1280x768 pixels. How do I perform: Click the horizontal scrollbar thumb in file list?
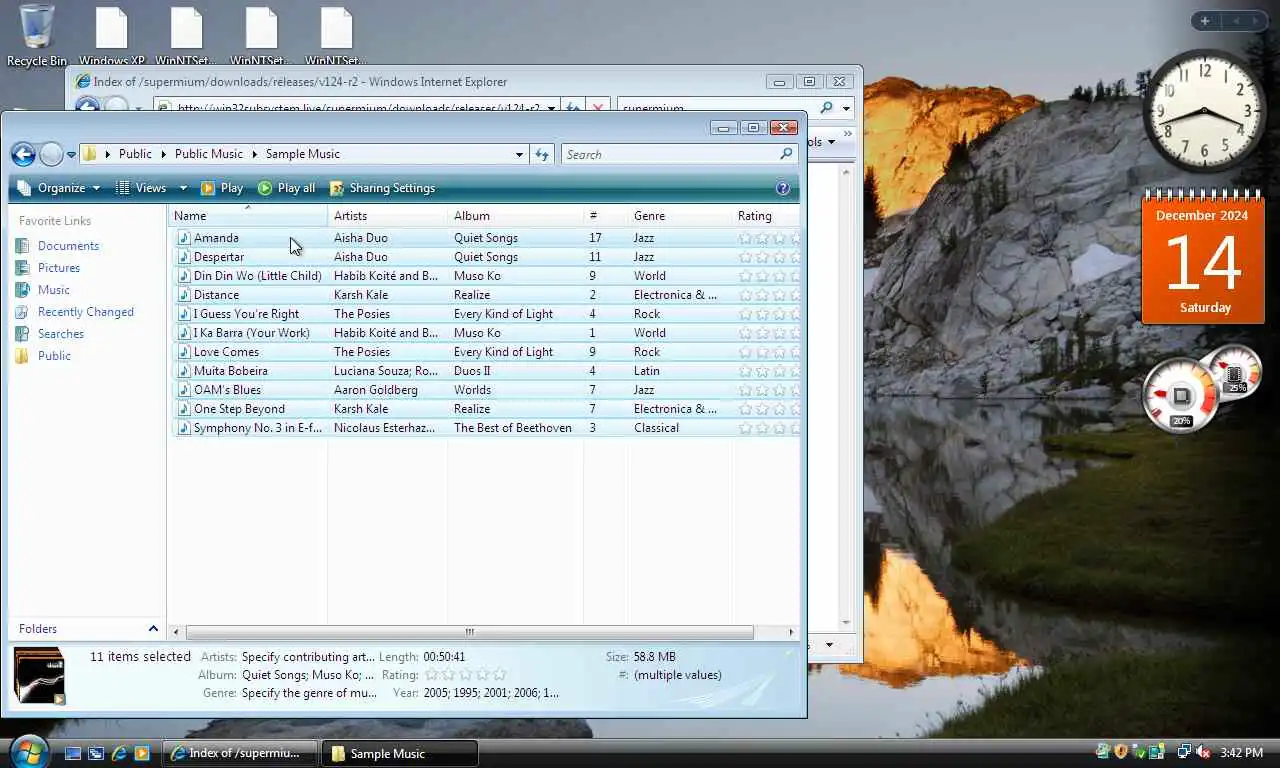pyautogui.click(x=469, y=632)
